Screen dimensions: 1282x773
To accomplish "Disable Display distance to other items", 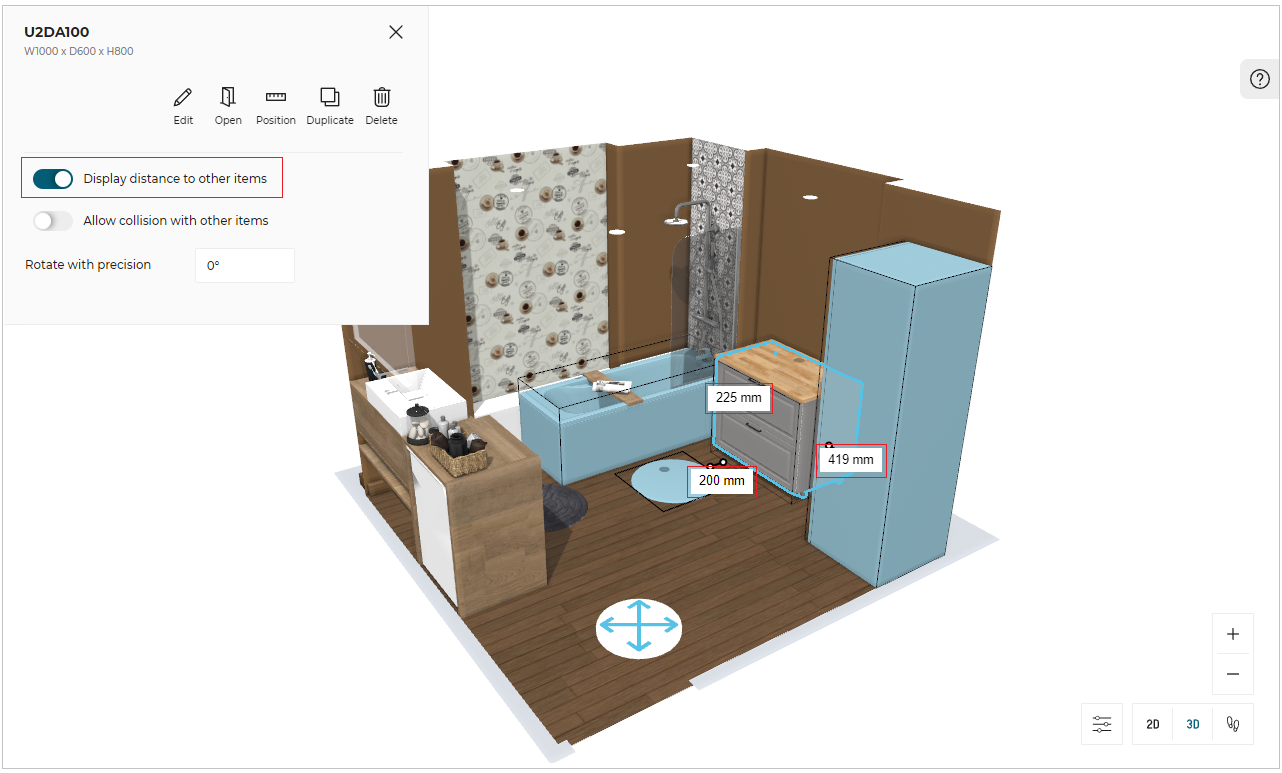I will click(x=53, y=179).
